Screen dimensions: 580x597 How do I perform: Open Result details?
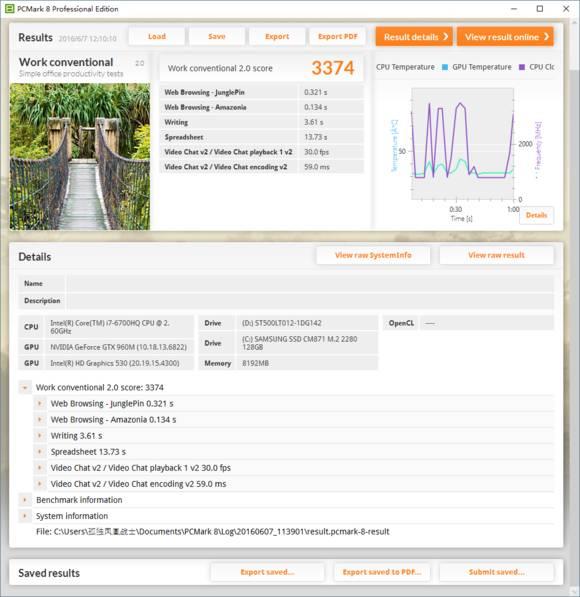point(414,37)
